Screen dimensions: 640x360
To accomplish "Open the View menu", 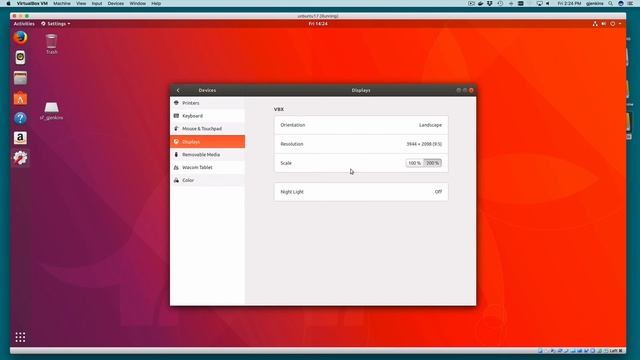I will 81,3.
